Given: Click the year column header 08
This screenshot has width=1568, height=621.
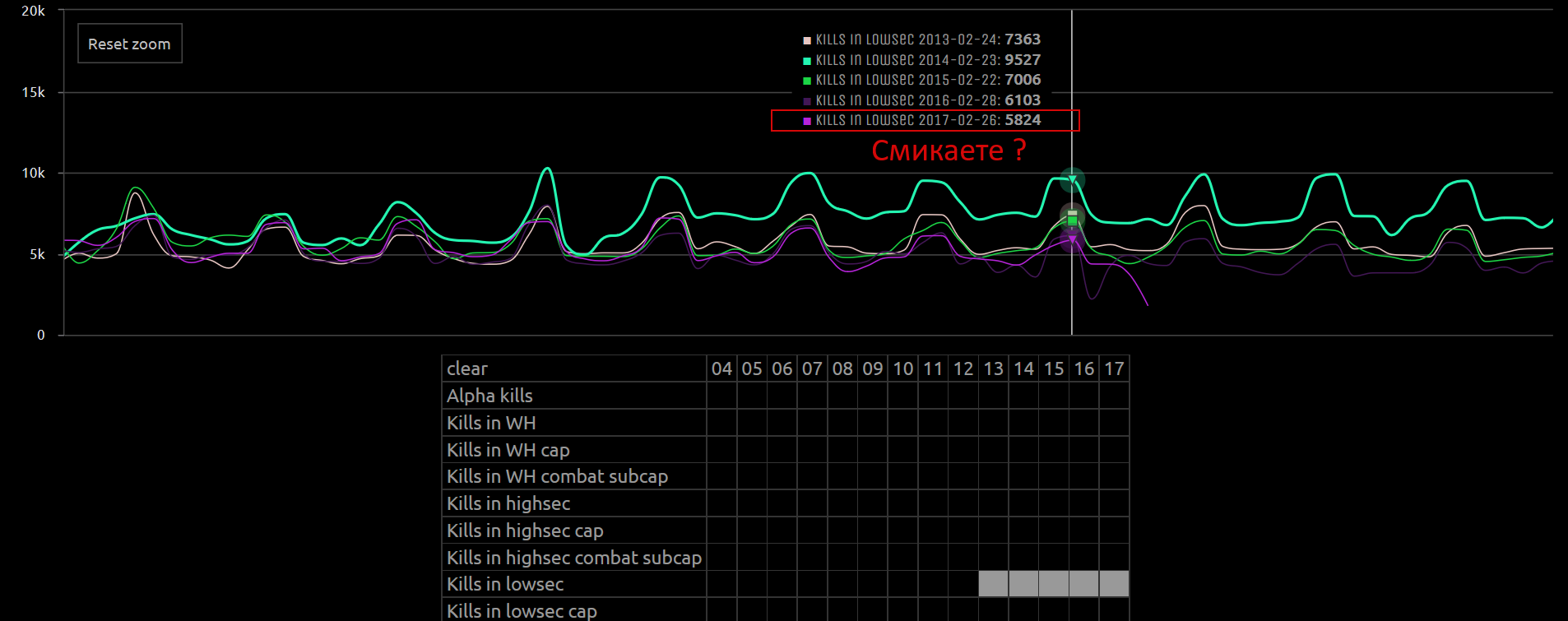Looking at the screenshot, I should (x=842, y=368).
